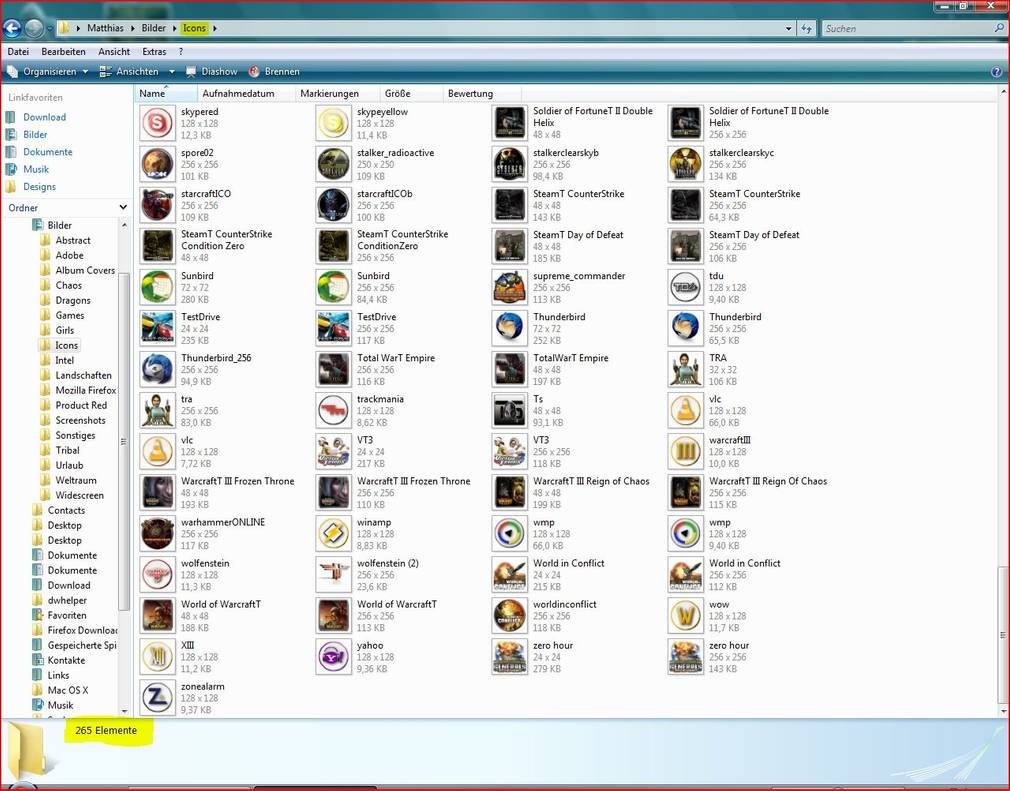Viewport: 1010px width, 791px height.
Task: Open the Organisieren dropdown
Action: pyautogui.click(x=48, y=71)
